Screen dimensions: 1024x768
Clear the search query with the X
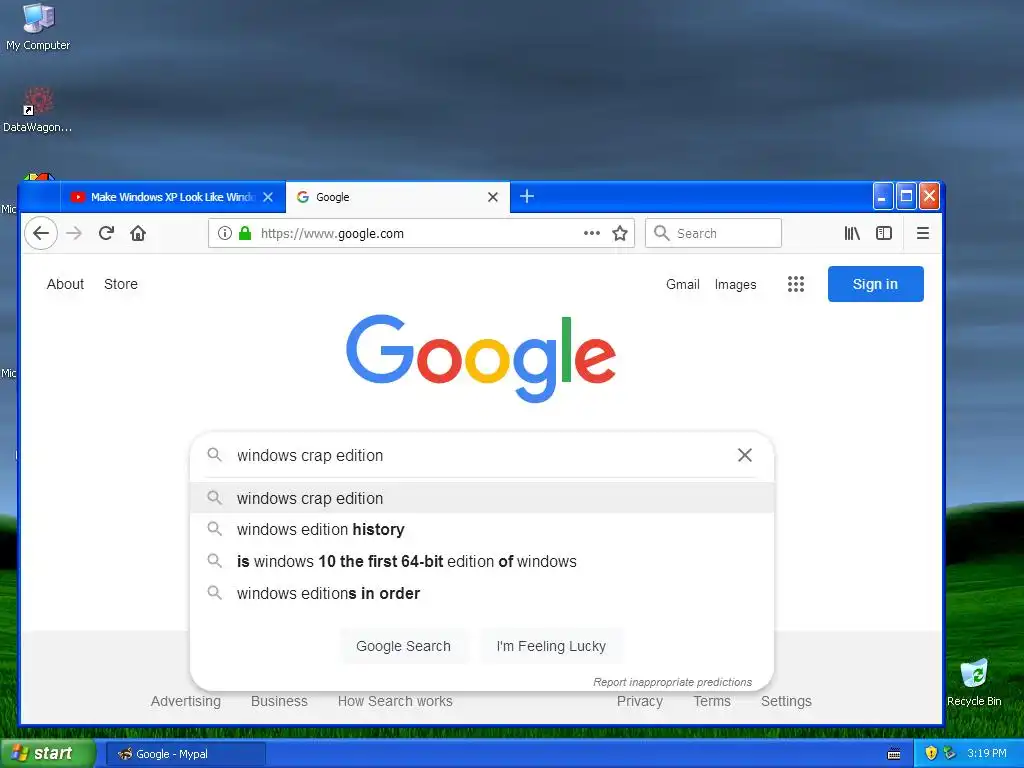pos(744,455)
